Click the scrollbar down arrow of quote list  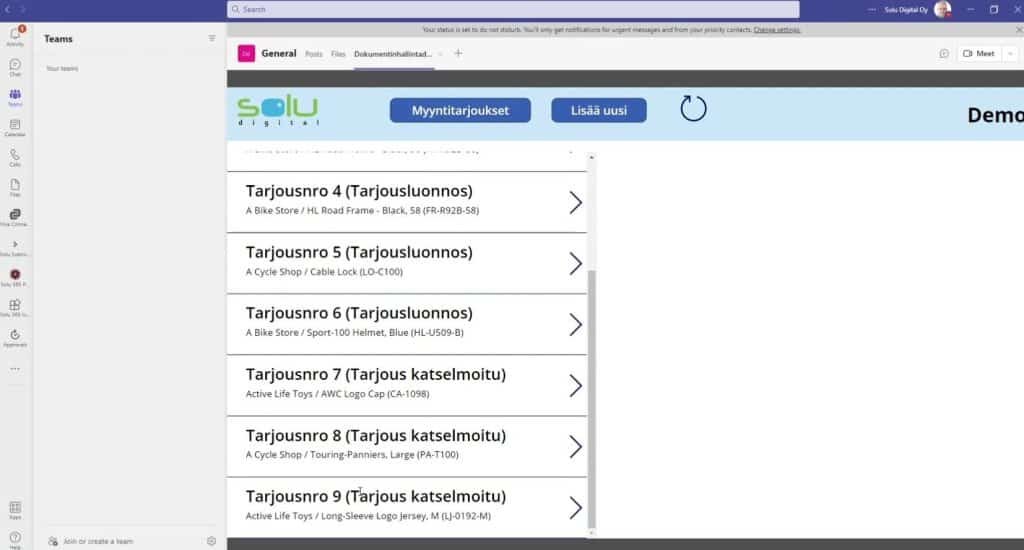[592, 533]
